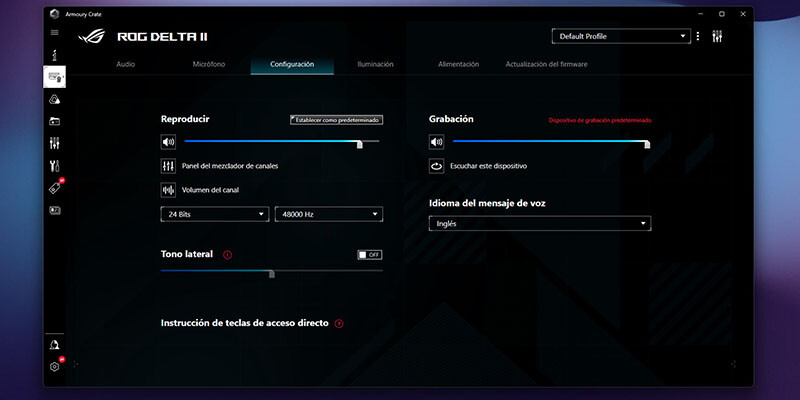Click the Idioma del mensaje de voz heading
This screenshot has width=800, height=400.
click(487, 203)
